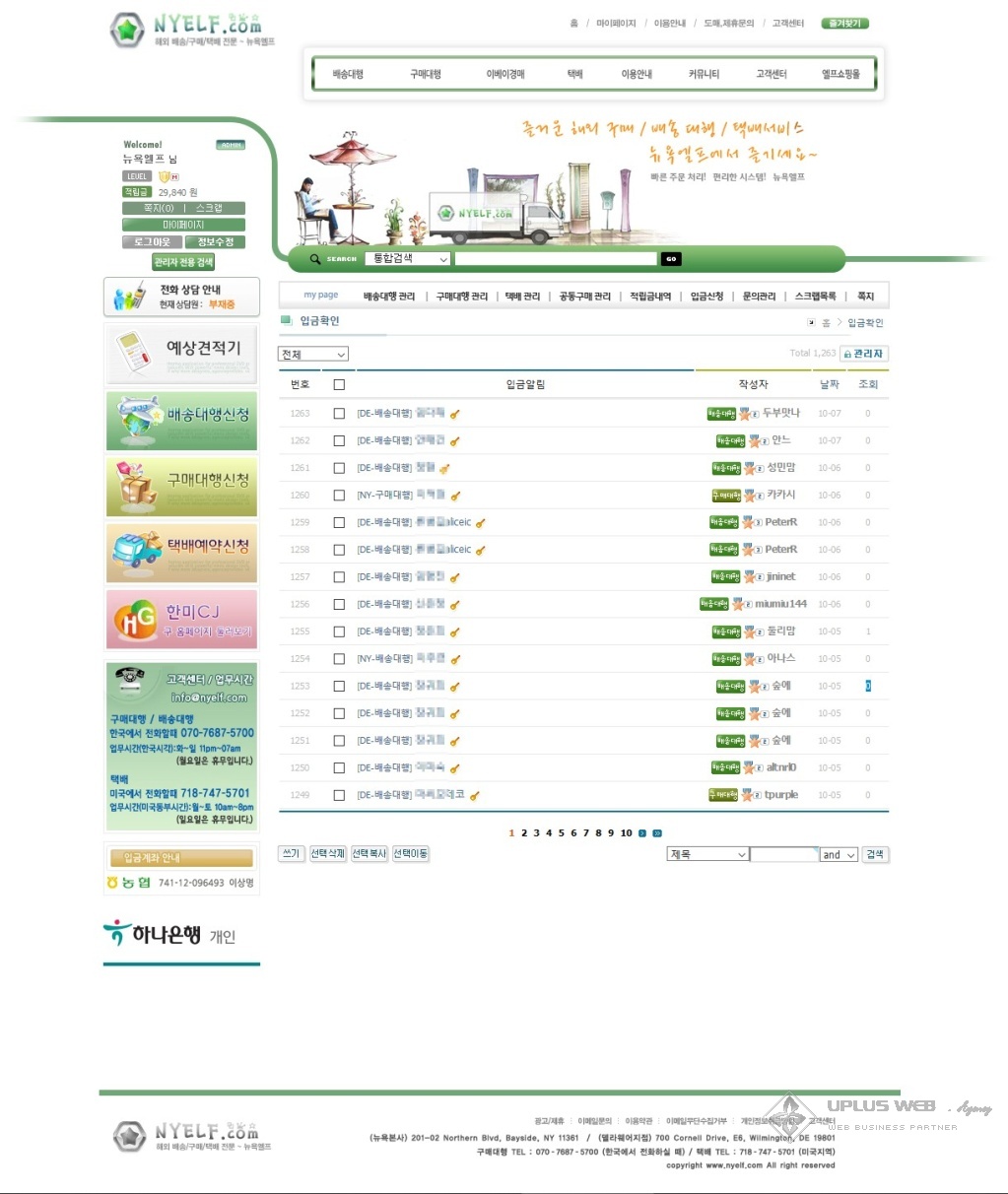
Task: Expand the 전체 category filter dropdown
Action: 314,355
